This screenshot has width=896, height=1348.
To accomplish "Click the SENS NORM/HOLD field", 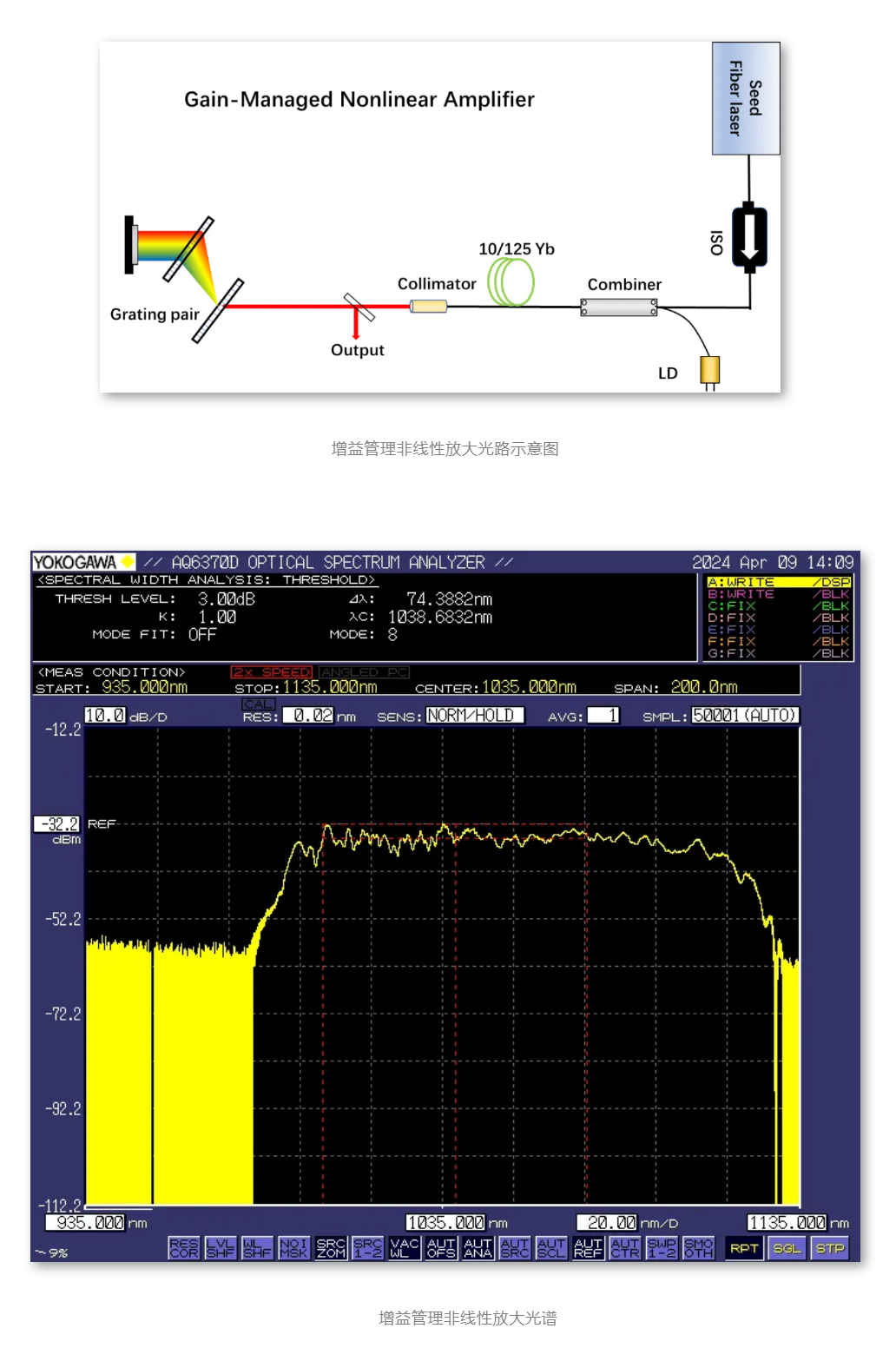I will (475, 716).
